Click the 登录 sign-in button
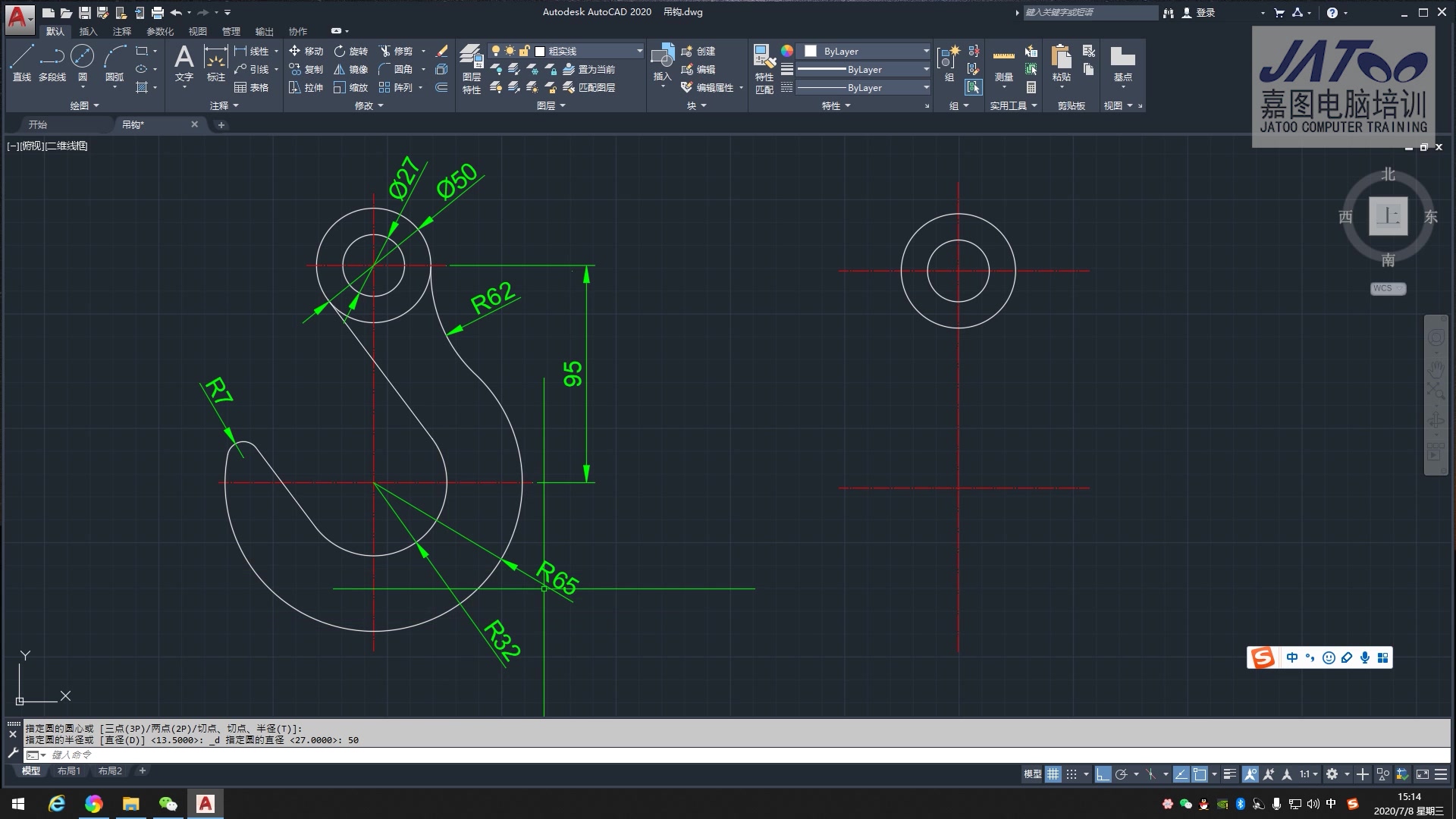 click(x=1205, y=12)
